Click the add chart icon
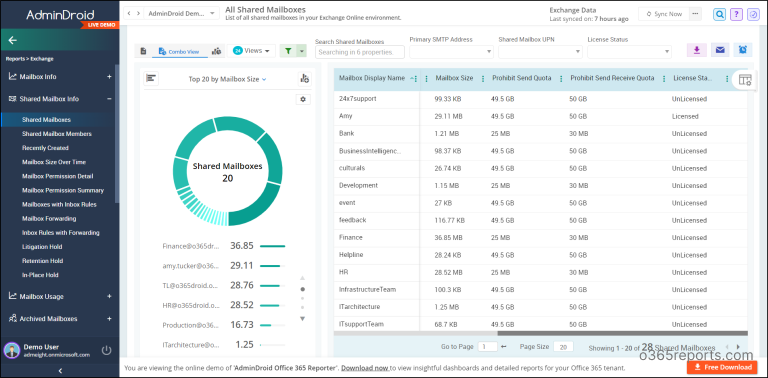This screenshot has width=768, height=378. (x=305, y=79)
